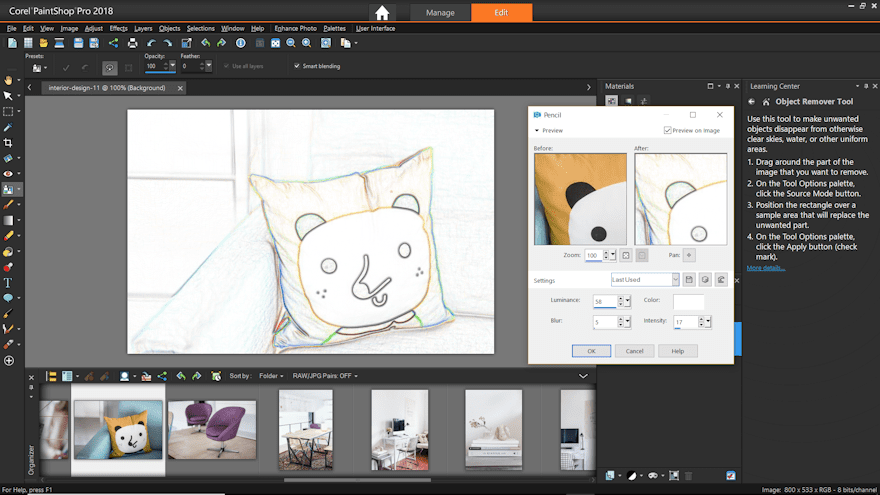Select the Text tool

[8, 283]
